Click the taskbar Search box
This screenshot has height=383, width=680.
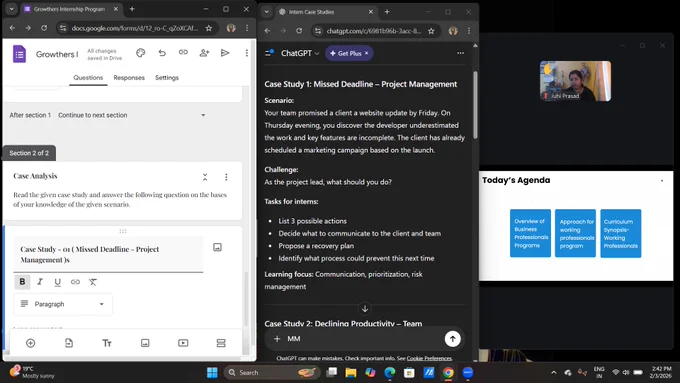point(272,372)
